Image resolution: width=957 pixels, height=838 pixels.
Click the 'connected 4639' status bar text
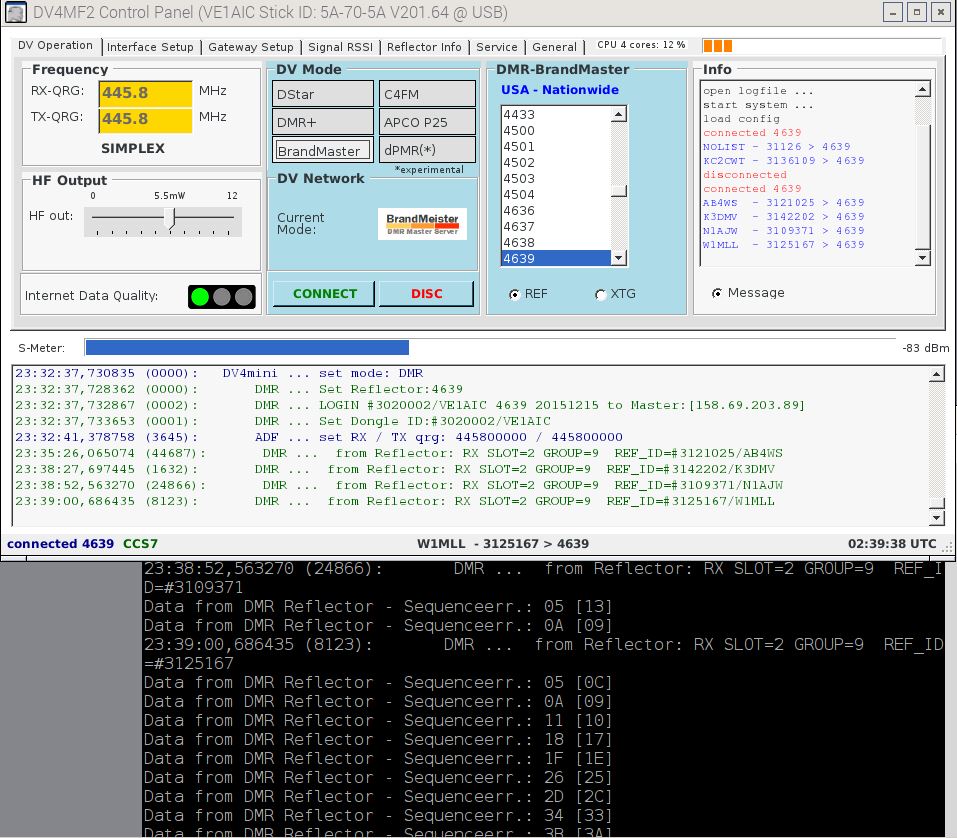click(x=60, y=544)
